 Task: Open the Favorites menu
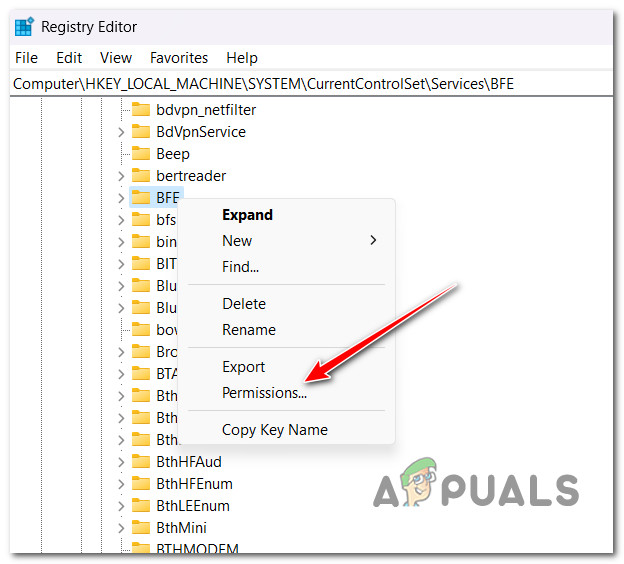[179, 58]
